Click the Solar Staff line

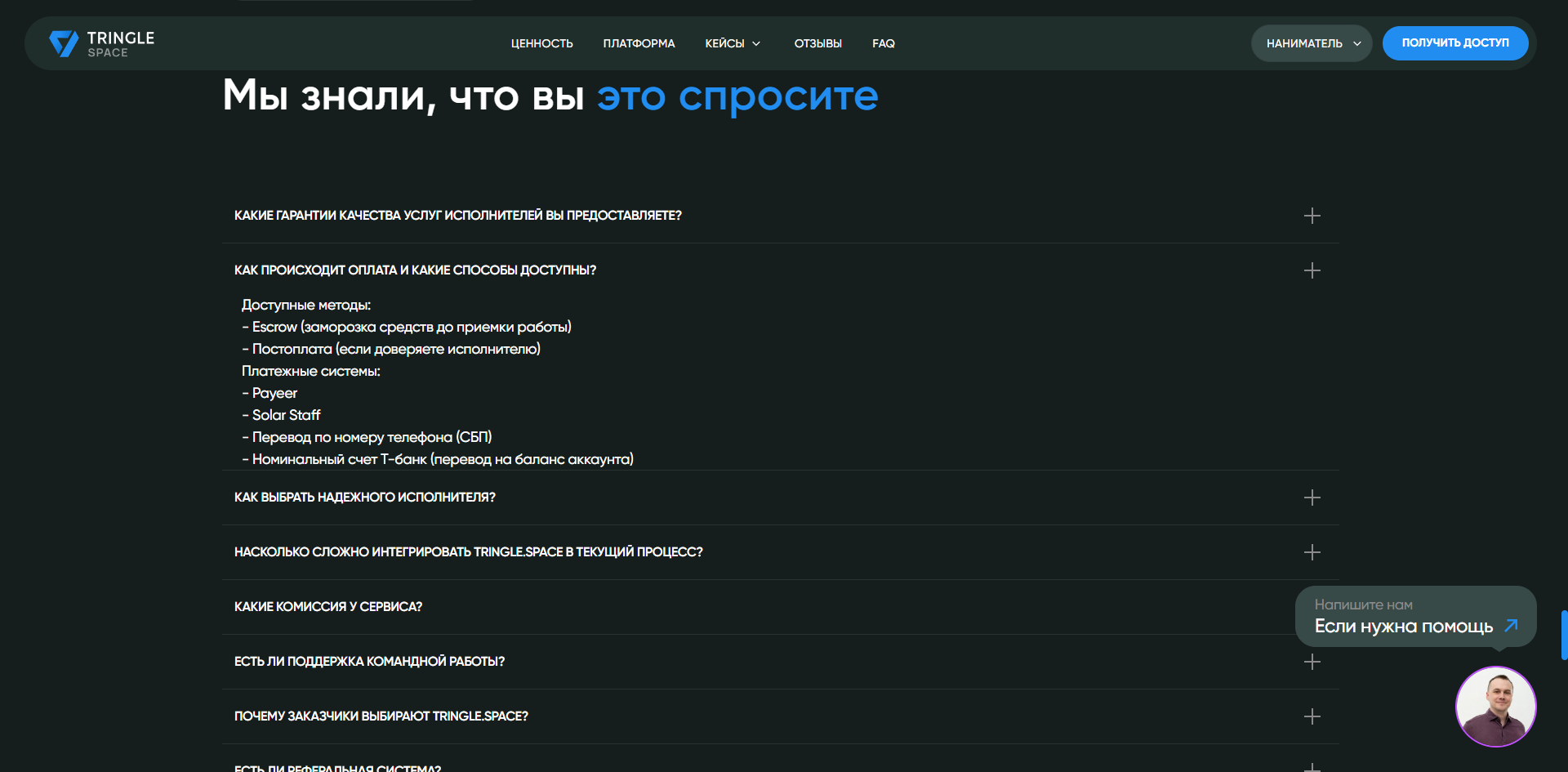(281, 415)
